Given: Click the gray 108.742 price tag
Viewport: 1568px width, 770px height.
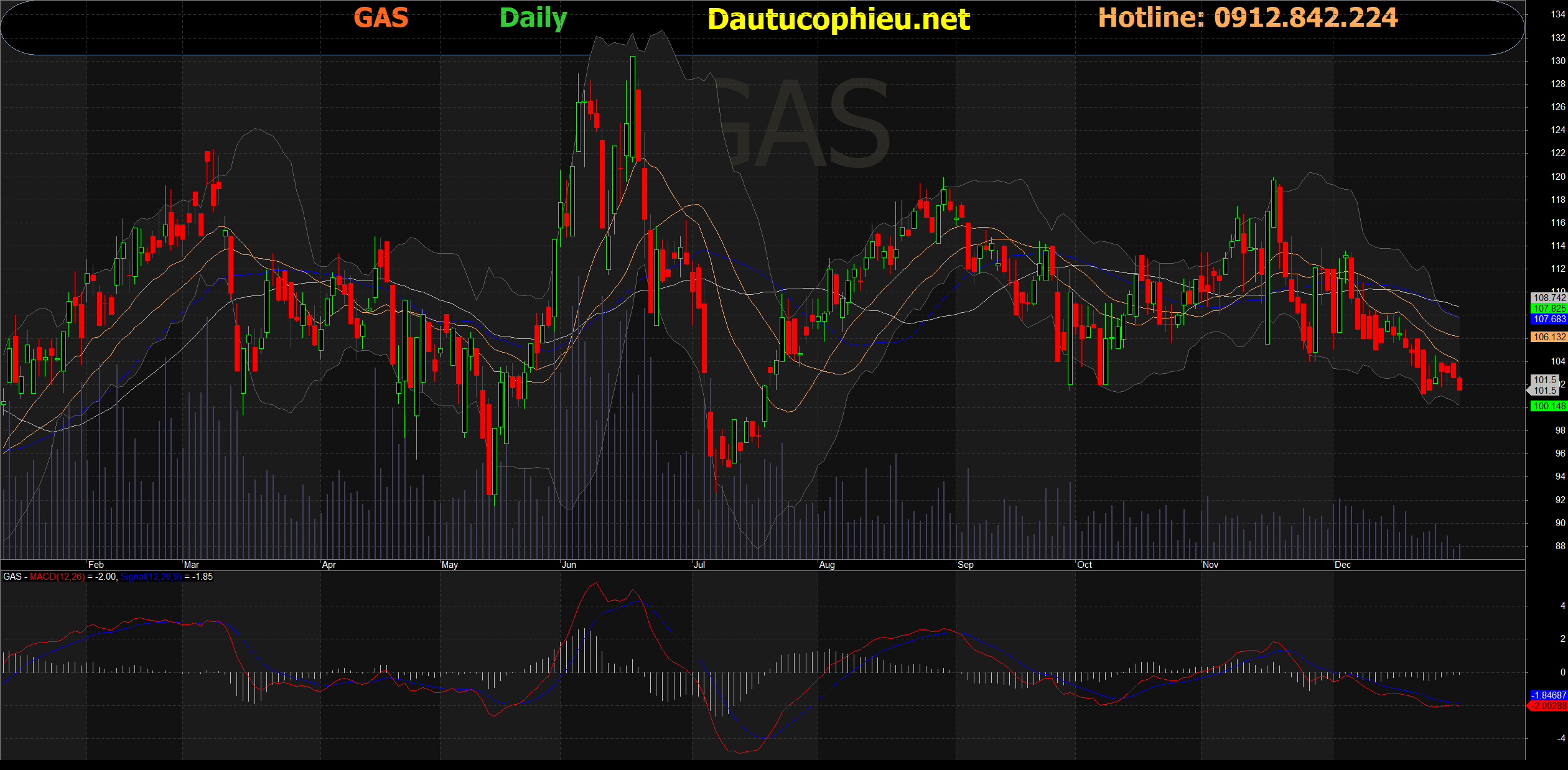Looking at the screenshot, I should coord(1549,298).
